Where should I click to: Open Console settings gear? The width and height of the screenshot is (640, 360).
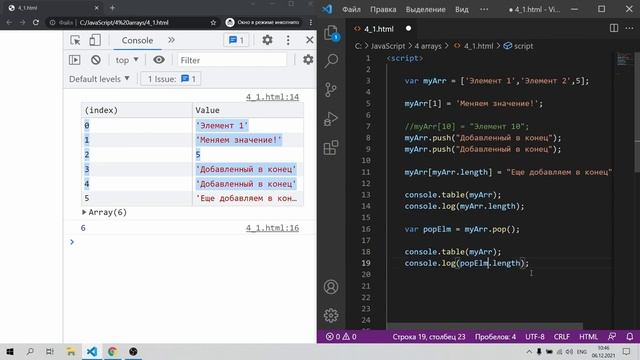[x=308, y=60]
